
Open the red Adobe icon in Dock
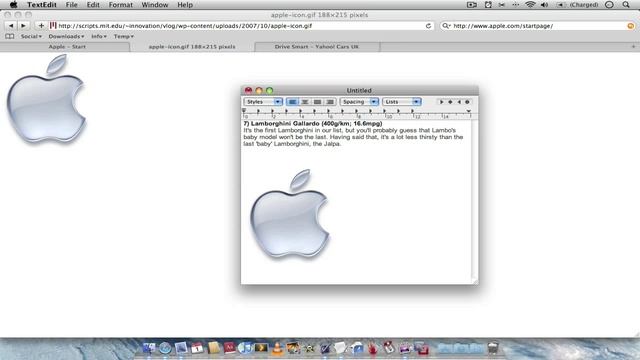[229, 348]
